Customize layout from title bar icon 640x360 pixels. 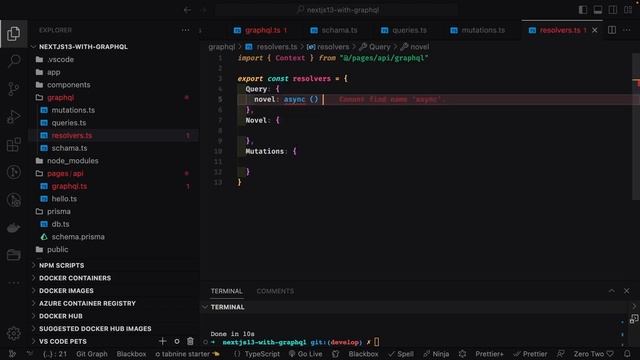coord(628,10)
